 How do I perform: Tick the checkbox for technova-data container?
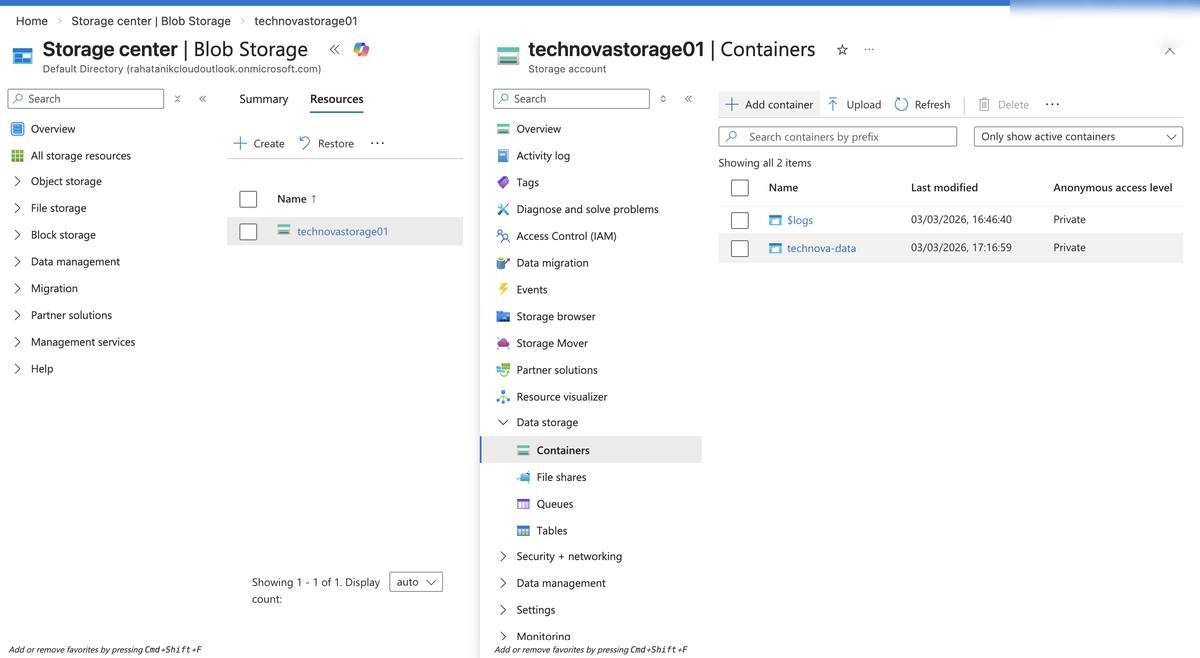point(740,248)
